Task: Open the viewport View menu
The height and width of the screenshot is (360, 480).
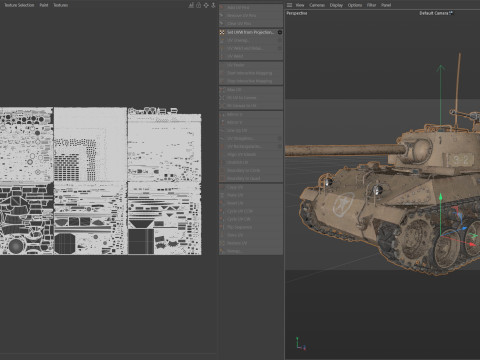Action: click(x=300, y=5)
